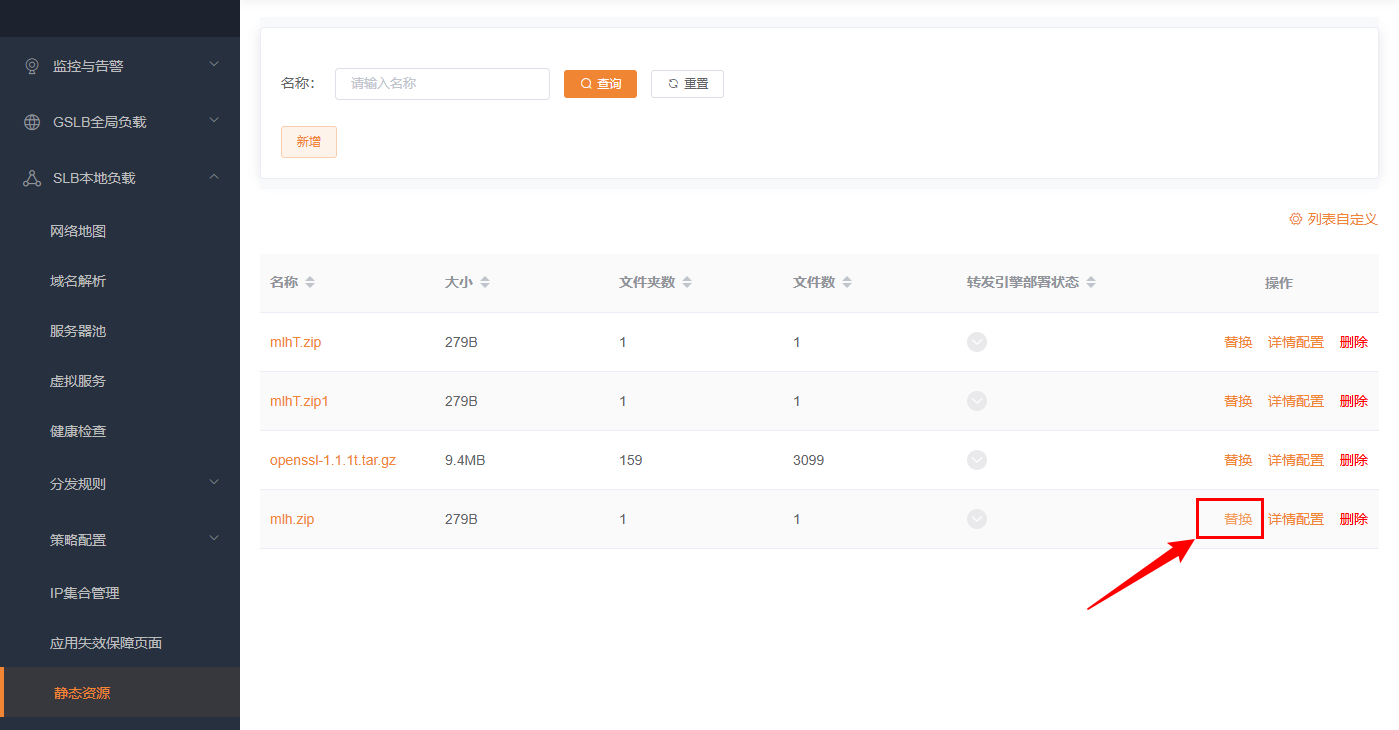1399x730 pixels.
Task: Open the 服务器池 menu item
Action: 78,331
